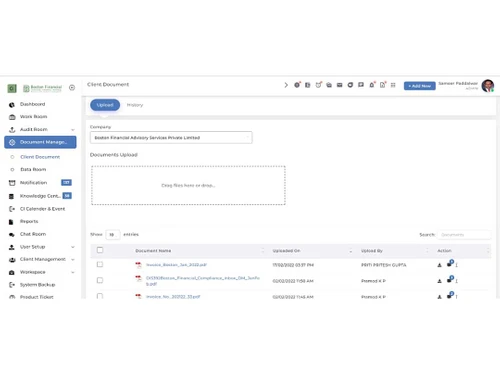Open the badged share icon for Invoice_Boston_Jan_2022.pdf
Image resolution: width=500 pixels, height=375 pixels.
[450, 263]
